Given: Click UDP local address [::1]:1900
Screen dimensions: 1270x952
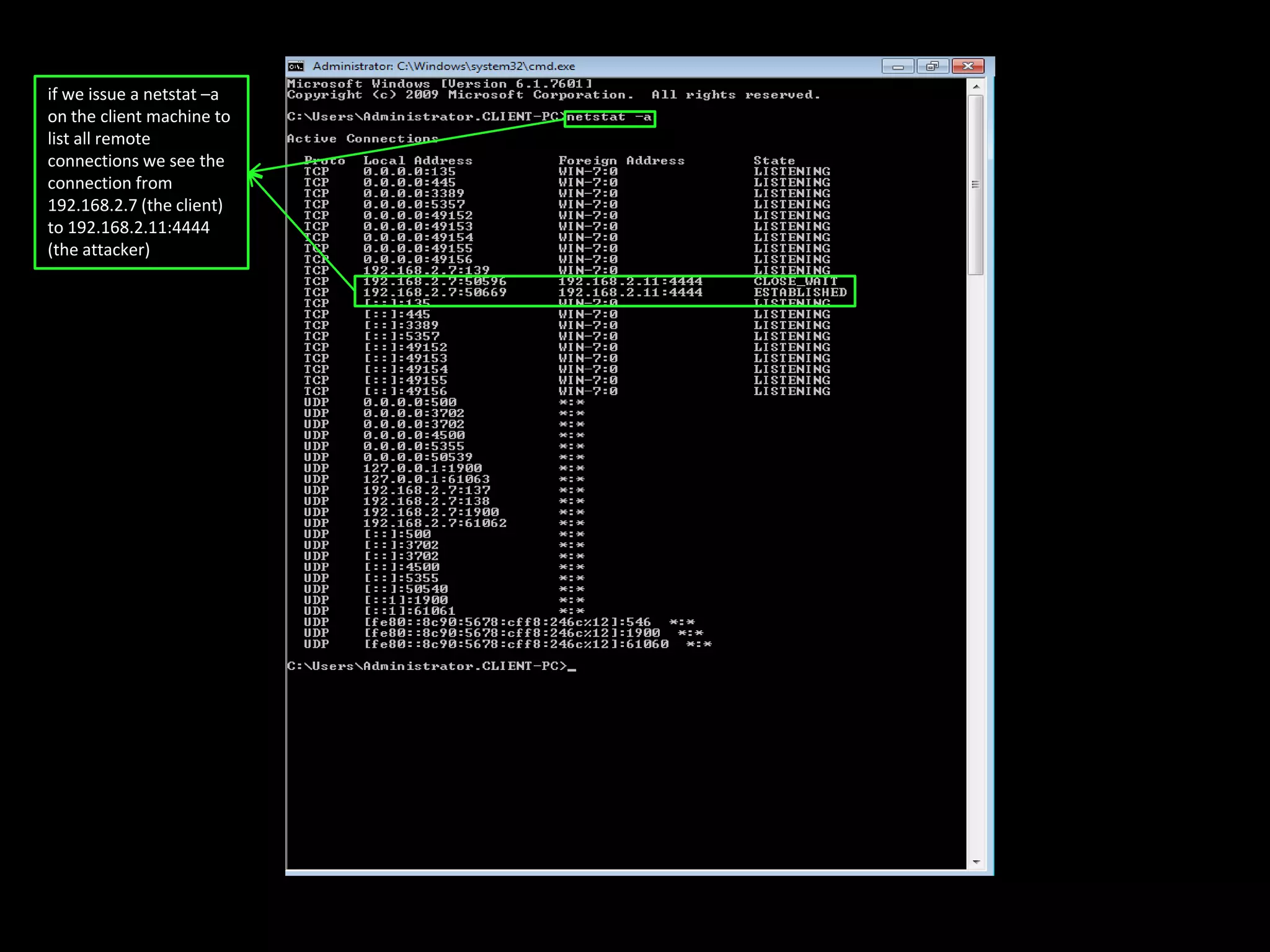Looking at the screenshot, I should (406, 601).
